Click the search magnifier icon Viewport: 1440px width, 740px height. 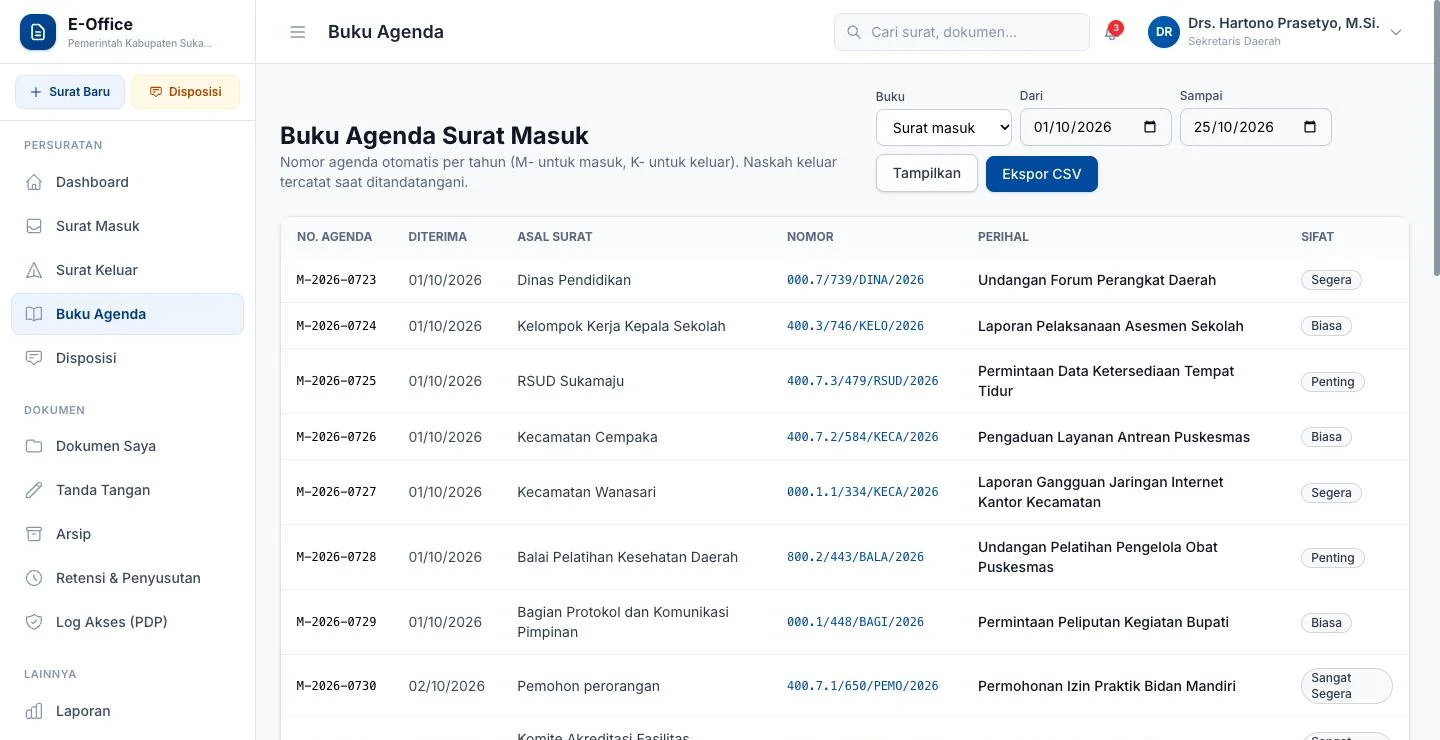click(854, 32)
